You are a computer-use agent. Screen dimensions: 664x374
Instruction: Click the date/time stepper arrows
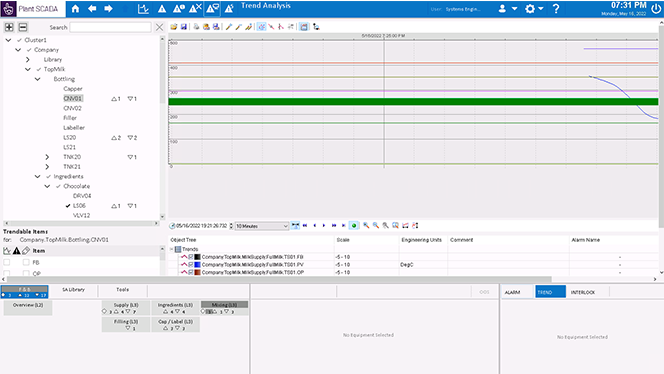coord(231,226)
